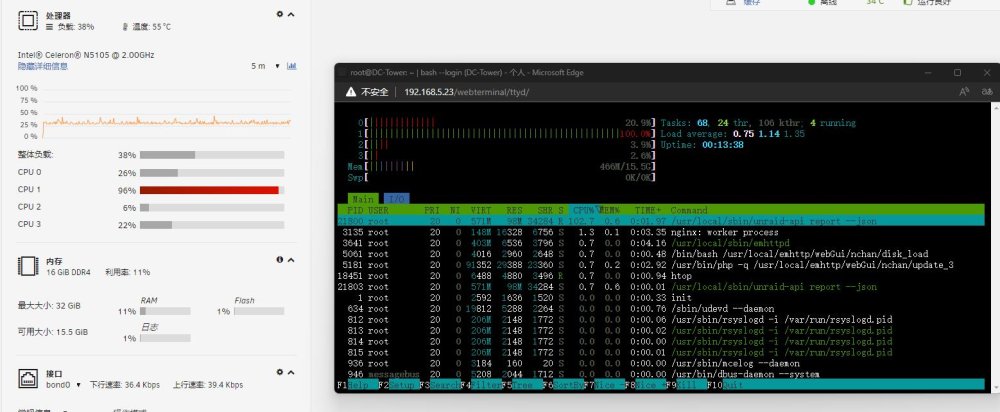Image resolution: width=1000 pixels, height=412 pixels.
Task: Click the memory module icon
Action: (x=27, y=266)
